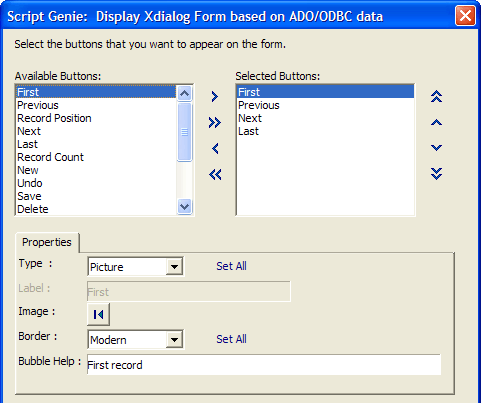Click into the Bubble Help text field

pyautogui.click(x=264, y=365)
